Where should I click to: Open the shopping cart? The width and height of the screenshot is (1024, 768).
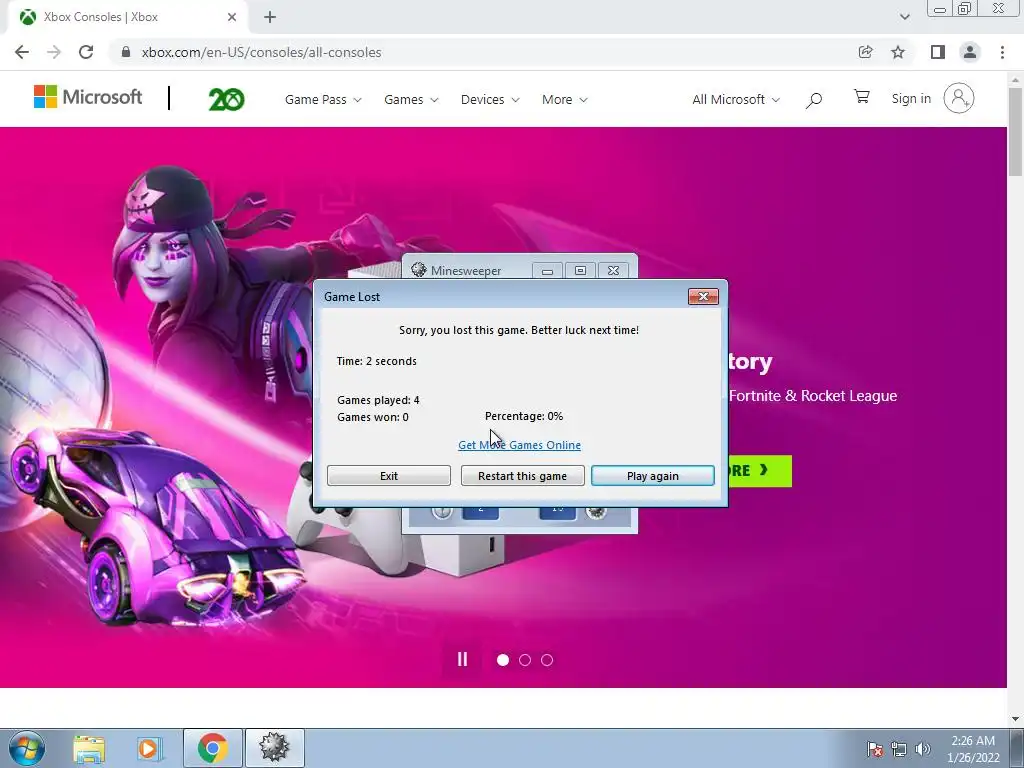pyautogui.click(x=861, y=97)
